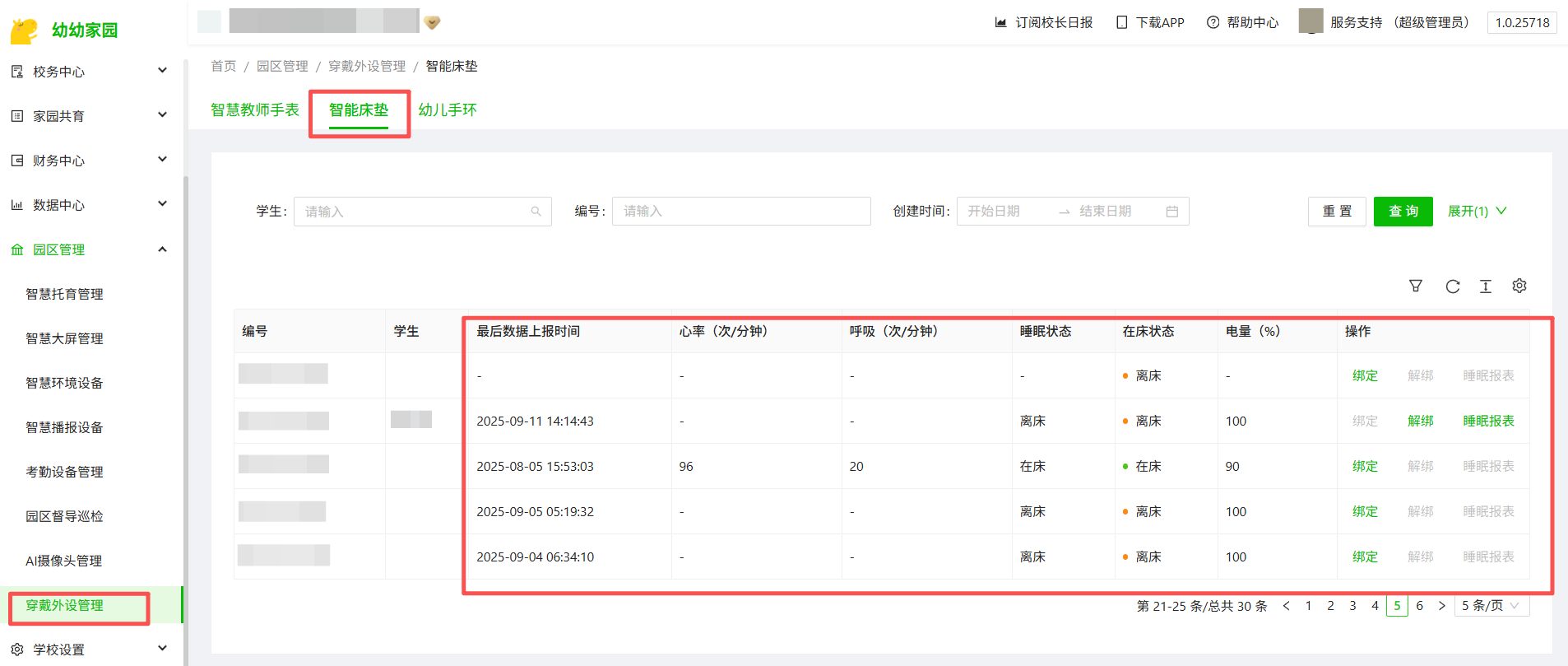Open the 5 条/页 page size dropdown

click(x=1491, y=605)
